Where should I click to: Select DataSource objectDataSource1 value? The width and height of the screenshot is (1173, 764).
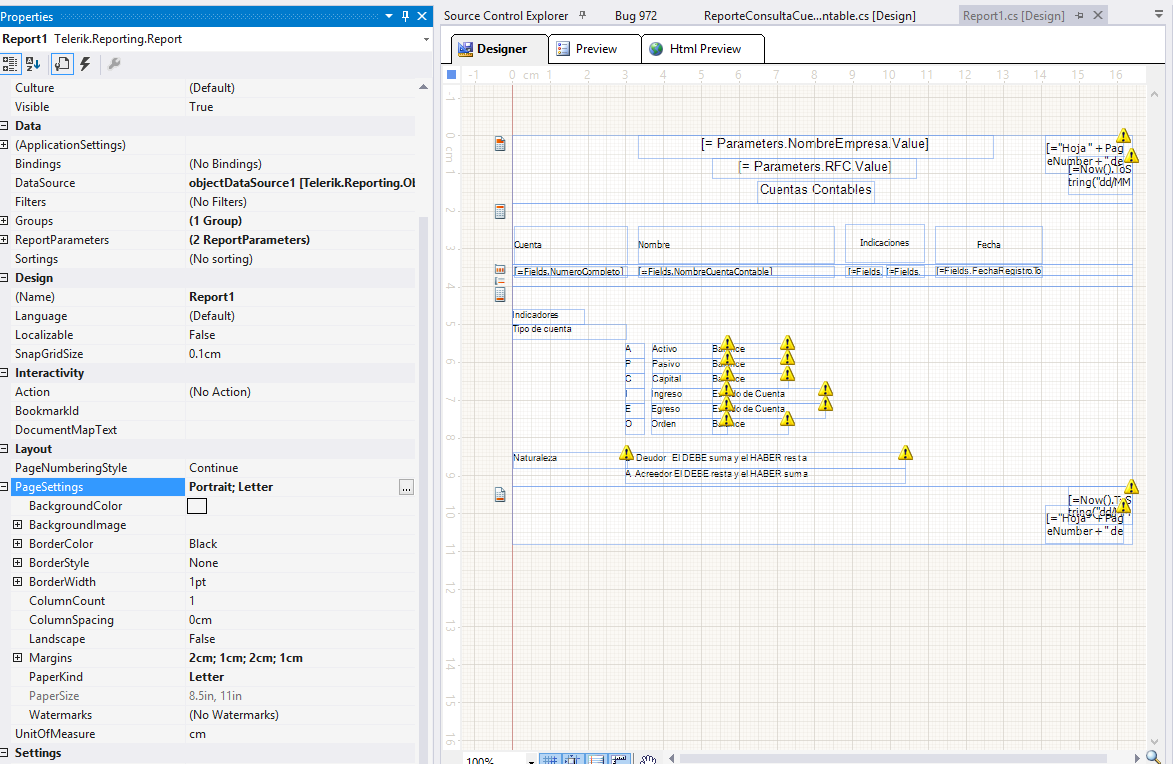point(301,183)
